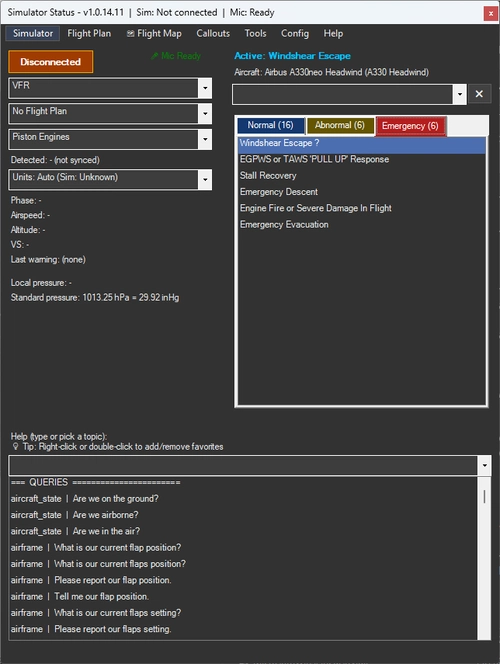Open the Flight Plan menu
The height and width of the screenshot is (664, 500).
point(89,33)
